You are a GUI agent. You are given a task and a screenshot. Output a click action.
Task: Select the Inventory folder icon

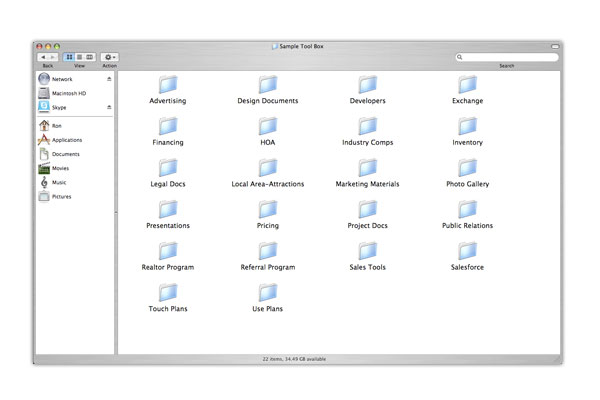(467, 126)
